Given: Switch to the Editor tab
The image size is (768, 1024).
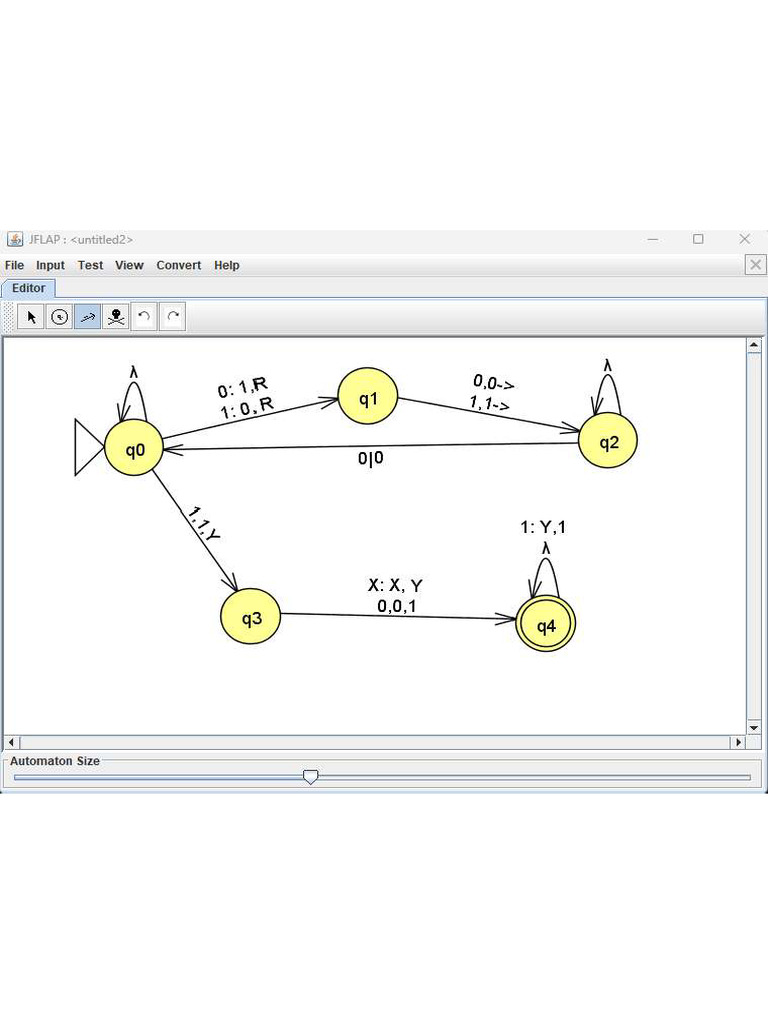Looking at the screenshot, I should coord(29,288).
